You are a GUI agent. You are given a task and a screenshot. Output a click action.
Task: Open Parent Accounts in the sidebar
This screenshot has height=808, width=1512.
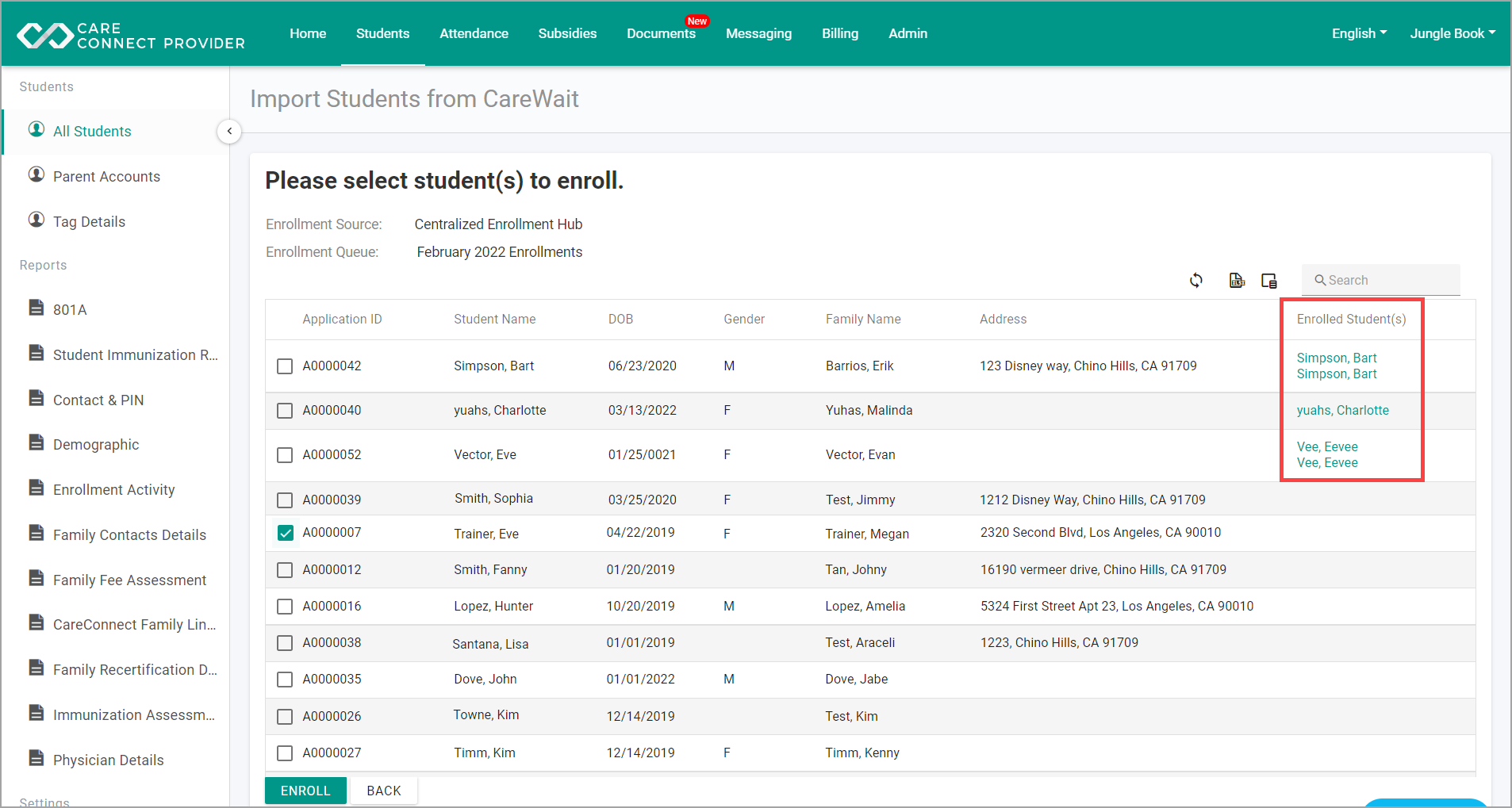tap(106, 176)
